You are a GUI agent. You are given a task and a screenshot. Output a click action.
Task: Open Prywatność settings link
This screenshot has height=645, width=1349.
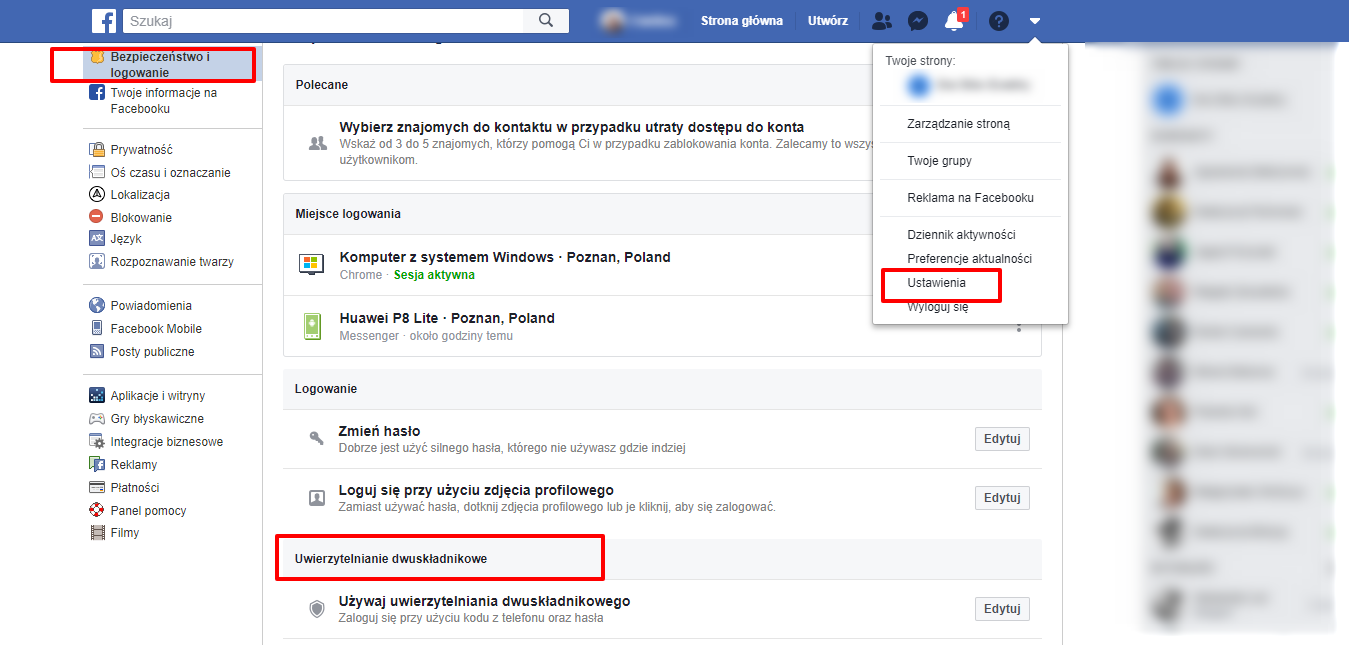142,150
